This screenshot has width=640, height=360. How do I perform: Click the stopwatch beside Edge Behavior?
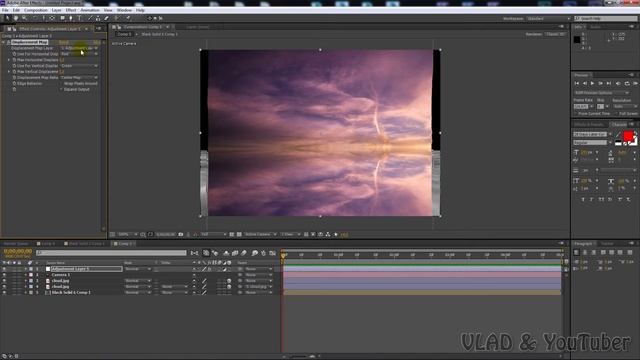pos(14,83)
